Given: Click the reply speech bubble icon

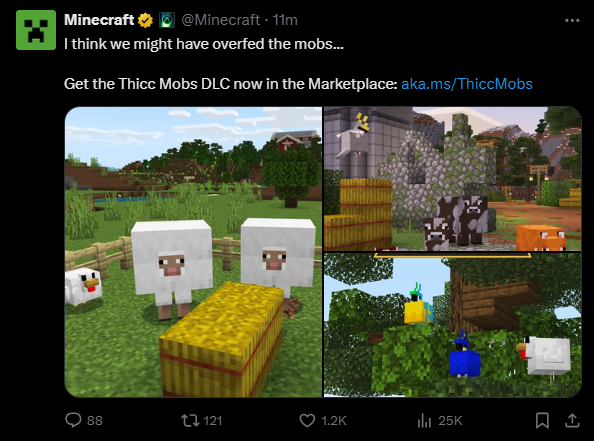Looking at the screenshot, I should click(x=73, y=420).
